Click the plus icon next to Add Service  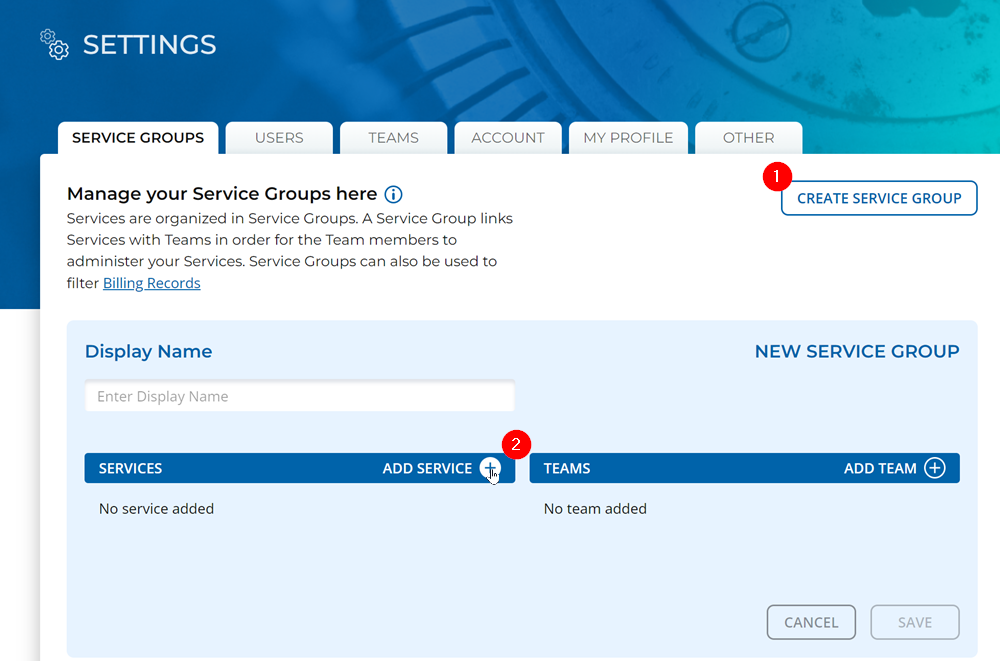coord(489,468)
